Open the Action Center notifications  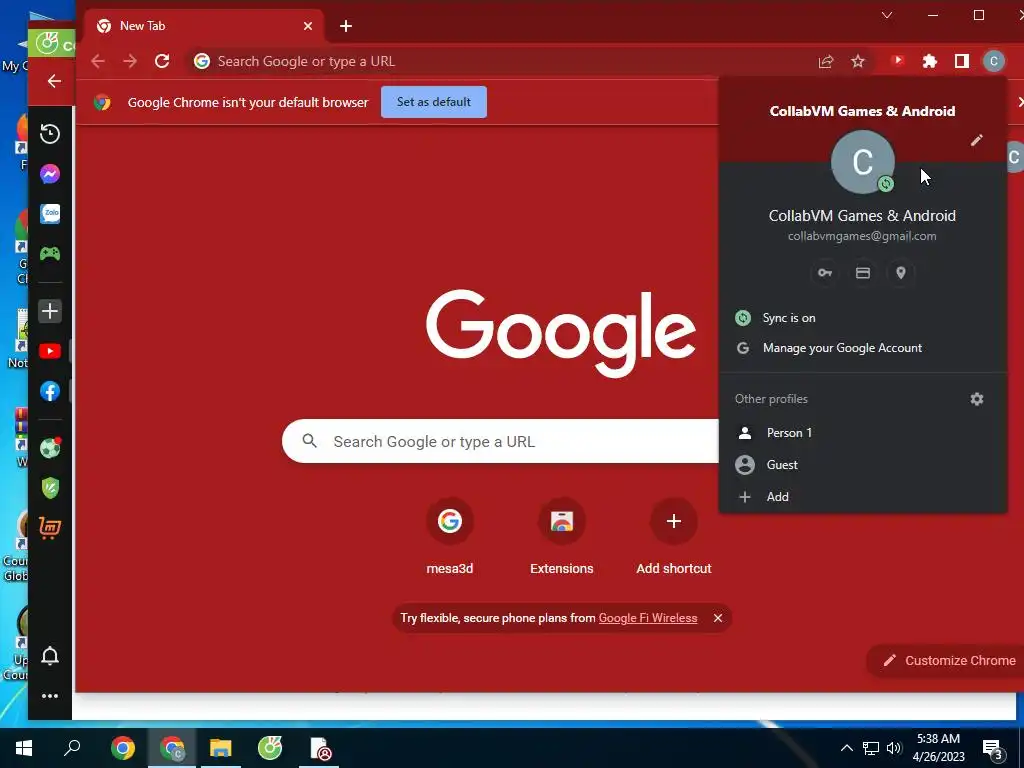[993, 750]
